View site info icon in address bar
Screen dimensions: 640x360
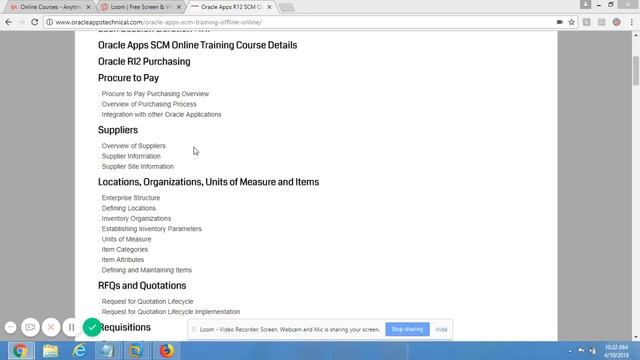point(49,22)
